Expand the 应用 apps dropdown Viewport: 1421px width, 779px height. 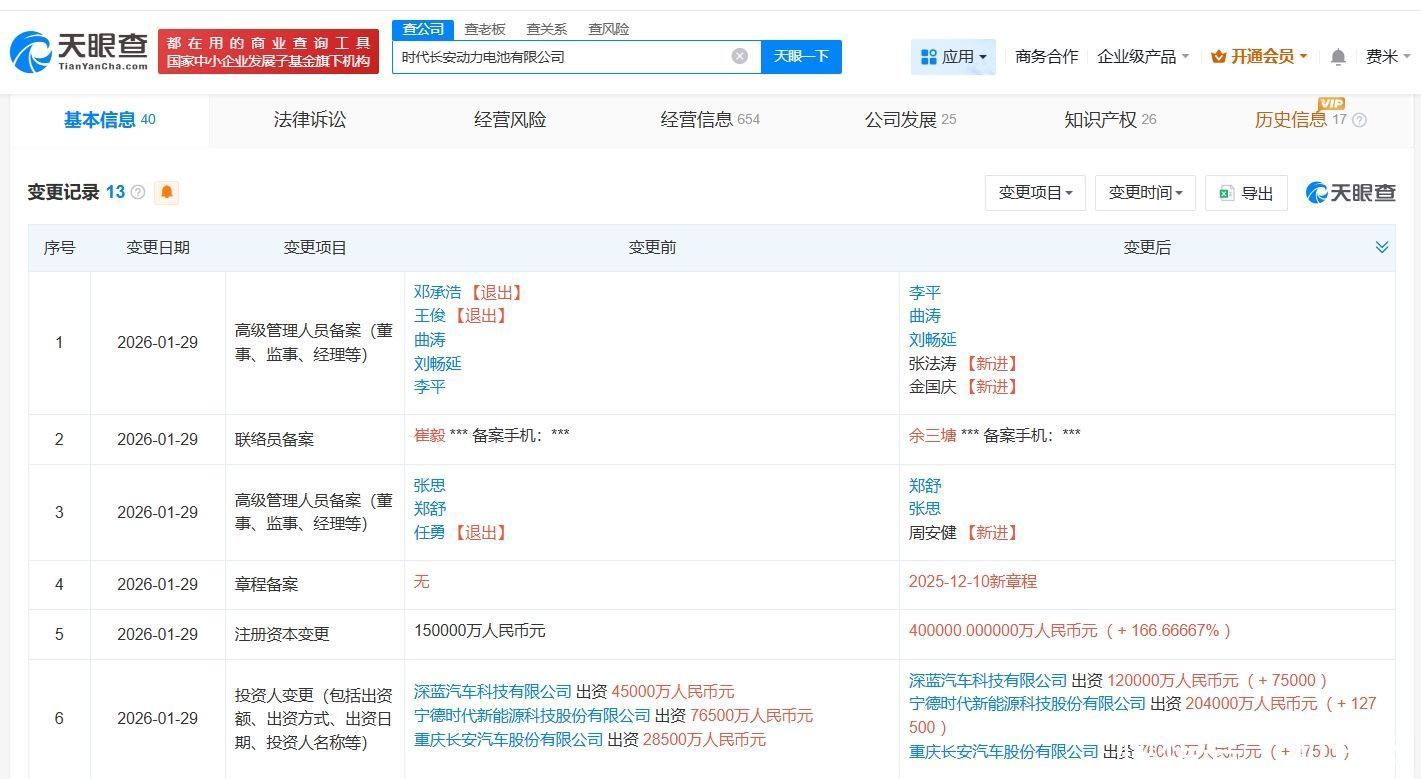tap(953, 57)
